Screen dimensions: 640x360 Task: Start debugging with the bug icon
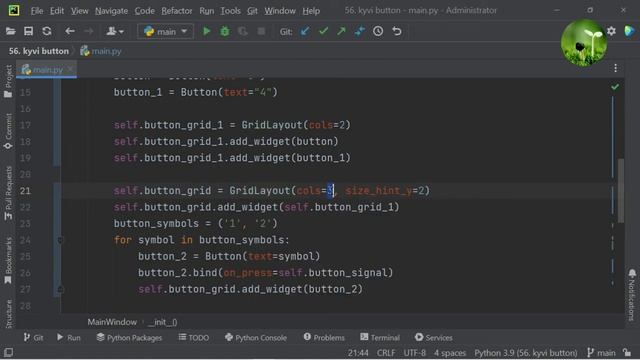225,31
